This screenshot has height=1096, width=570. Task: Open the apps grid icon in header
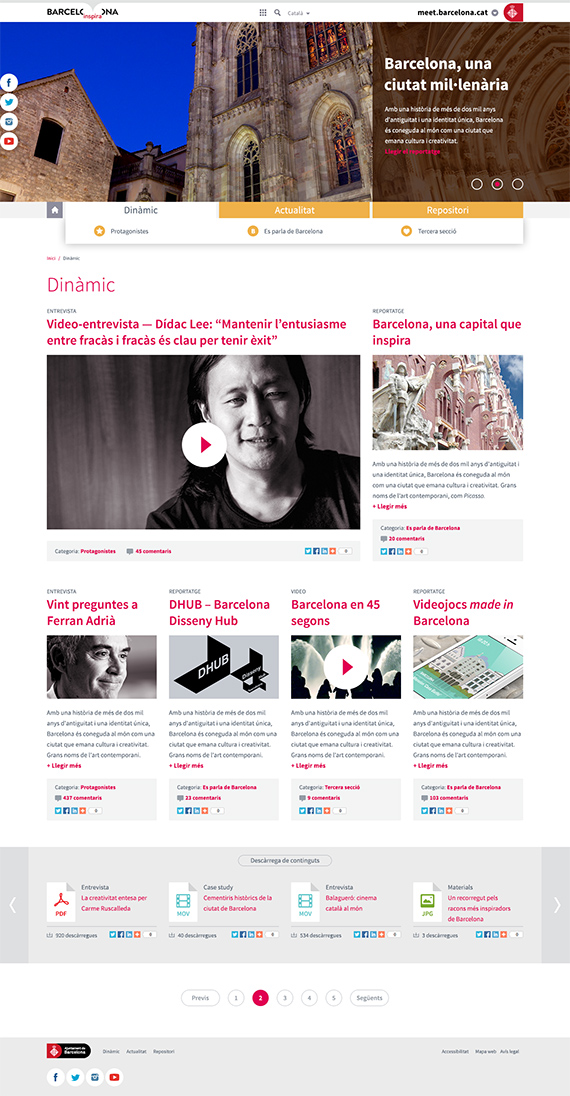pyautogui.click(x=263, y=13)
